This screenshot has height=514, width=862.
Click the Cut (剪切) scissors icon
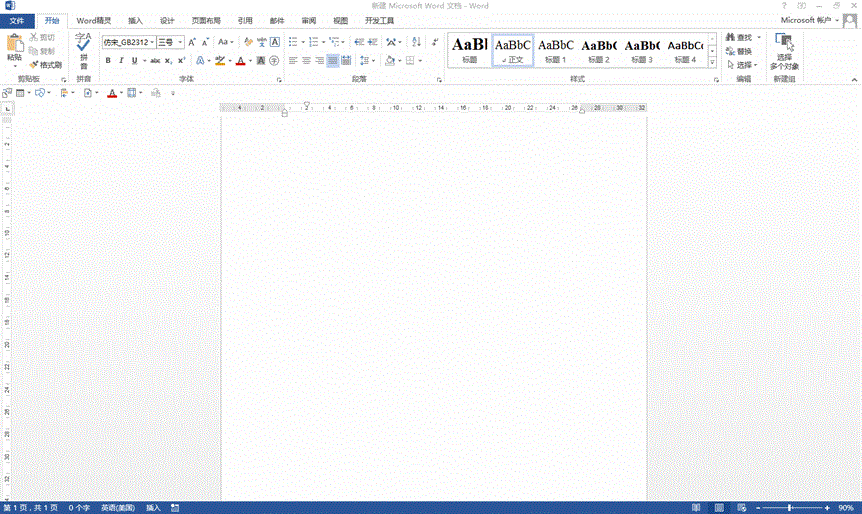34,37
